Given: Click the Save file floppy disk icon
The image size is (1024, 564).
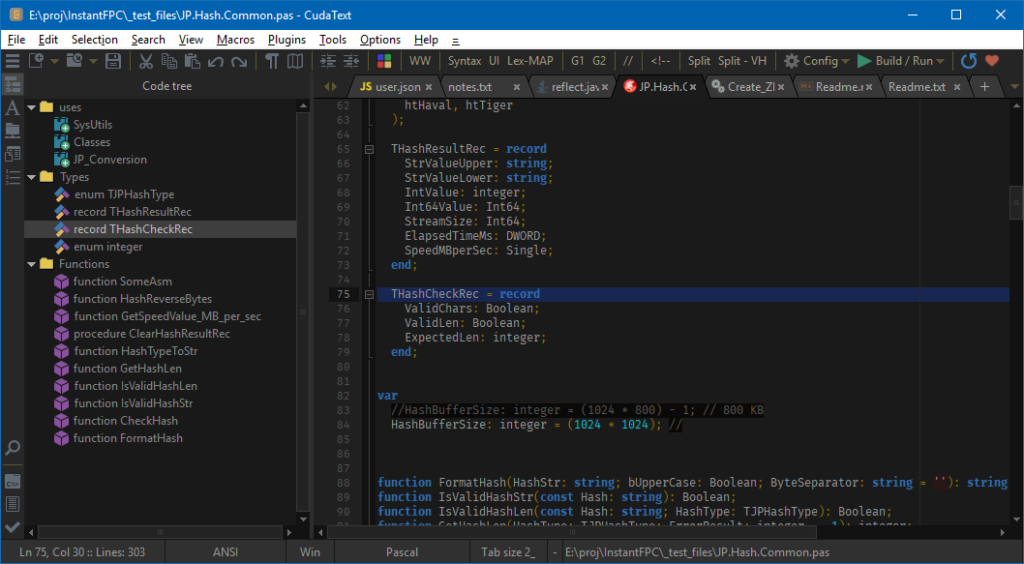Looking at the screenshot, I should pos(113,61).
